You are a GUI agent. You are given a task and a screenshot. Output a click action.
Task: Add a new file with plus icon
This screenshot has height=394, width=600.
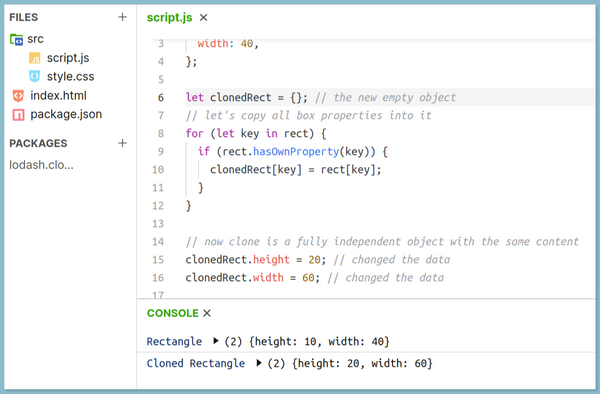click(x=122, y=17)
